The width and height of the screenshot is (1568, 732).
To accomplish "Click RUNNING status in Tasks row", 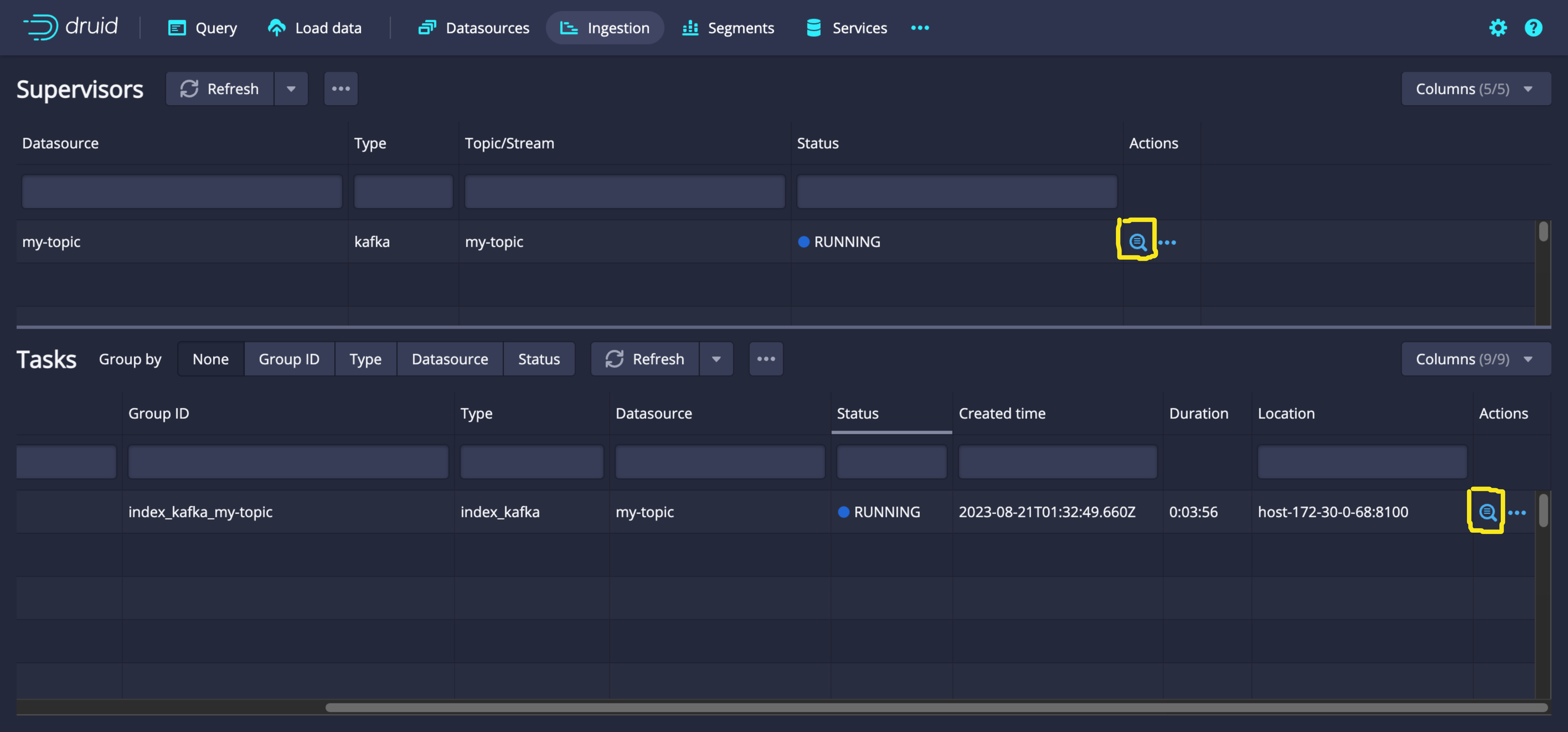I will coord(879,512).
